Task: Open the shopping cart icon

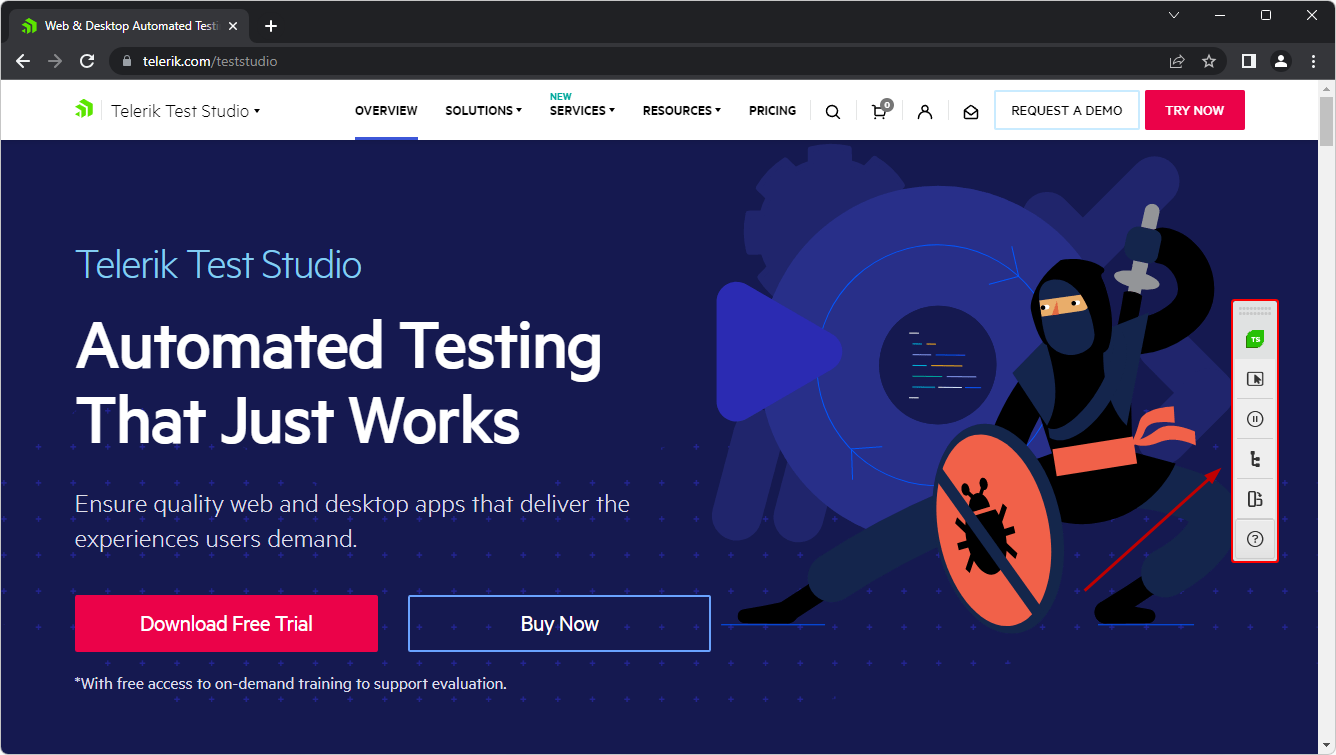Action: 880,110
